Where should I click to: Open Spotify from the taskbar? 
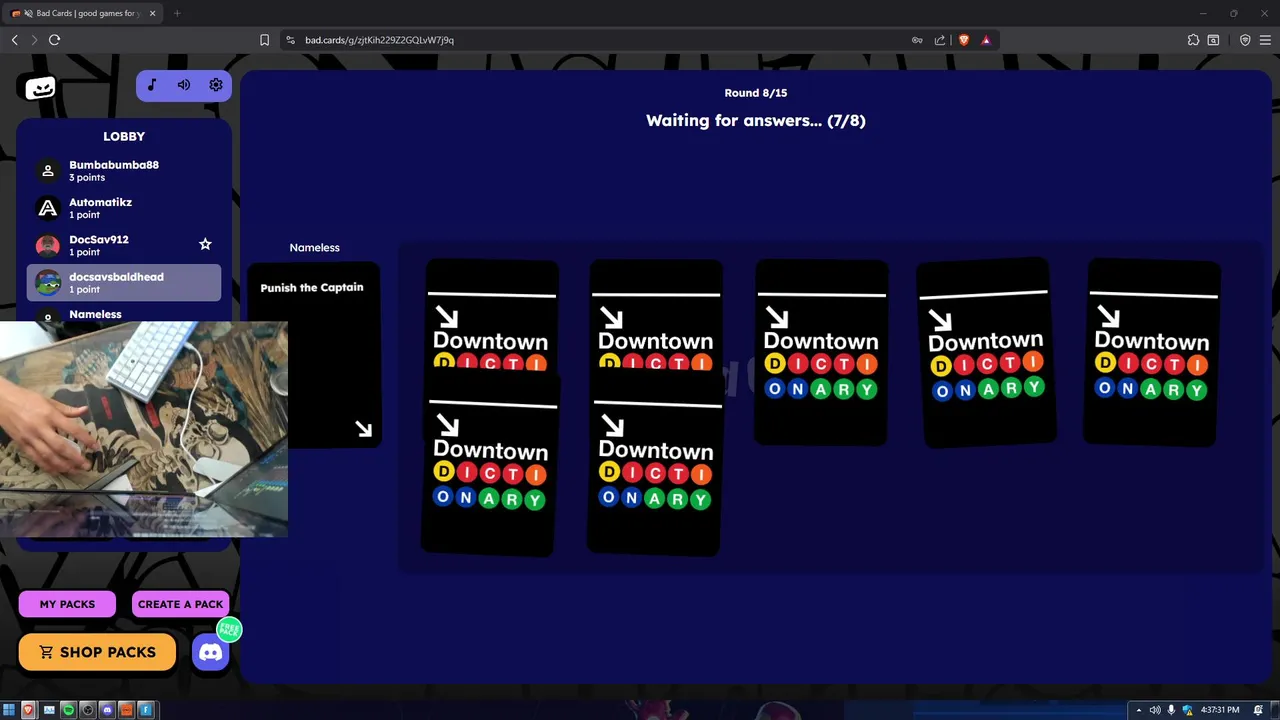click(68, 710)
